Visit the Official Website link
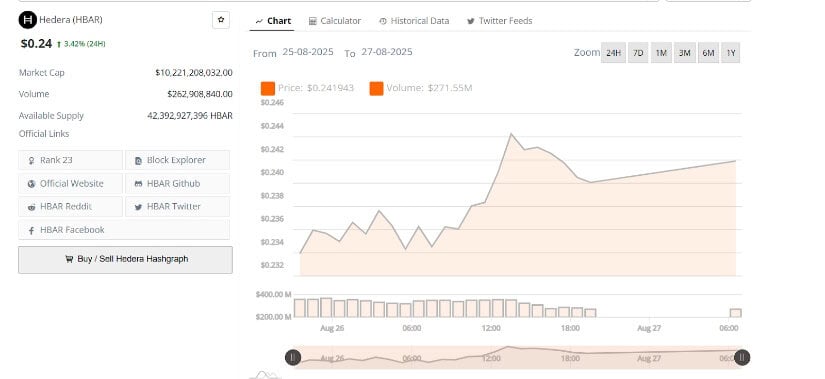The width and height of the screenshot is (825, 379). [x=71, y=184]
